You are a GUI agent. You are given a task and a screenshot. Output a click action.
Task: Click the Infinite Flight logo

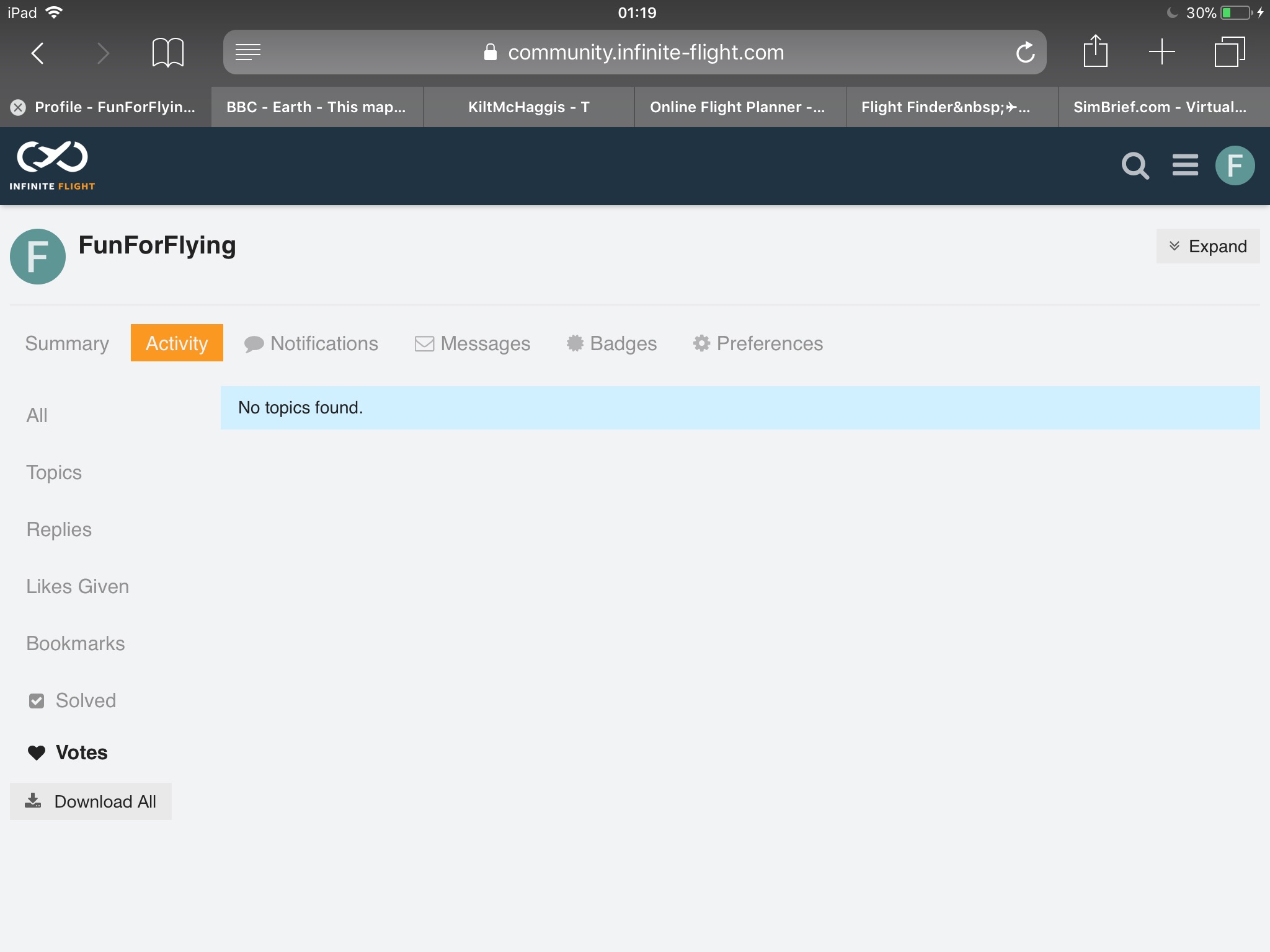[53, 165]
